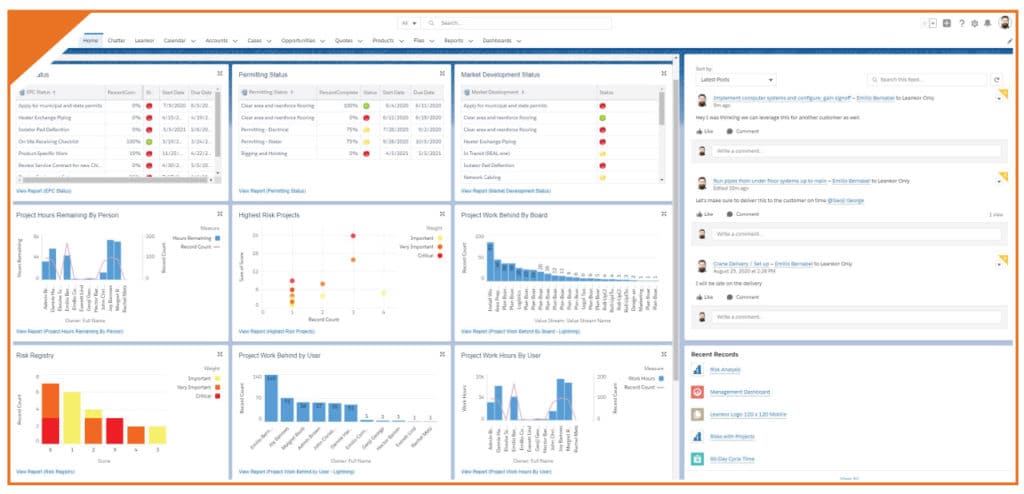Open the help question mark icon

tap(961, 23)
